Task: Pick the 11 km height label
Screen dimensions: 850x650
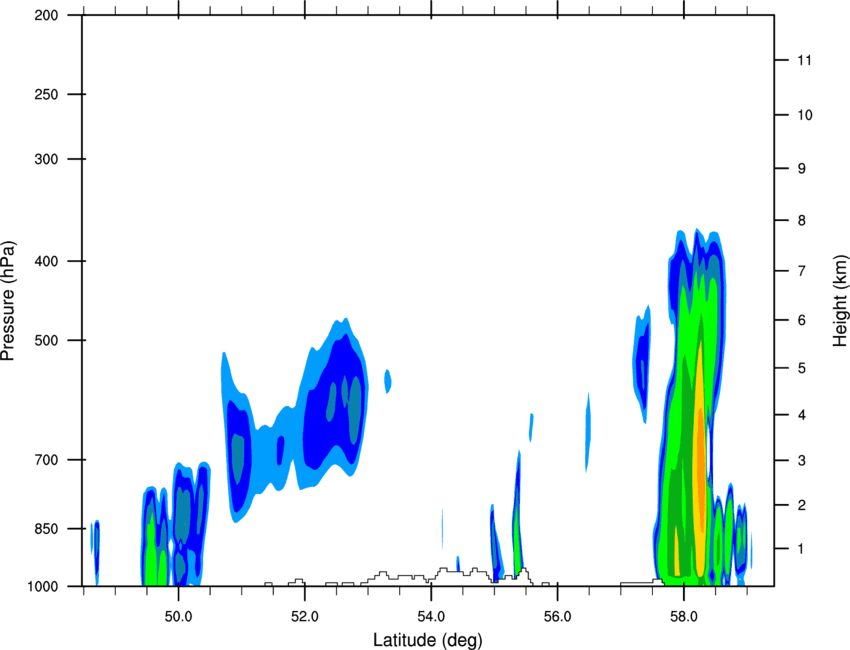Action: point(804,60)
